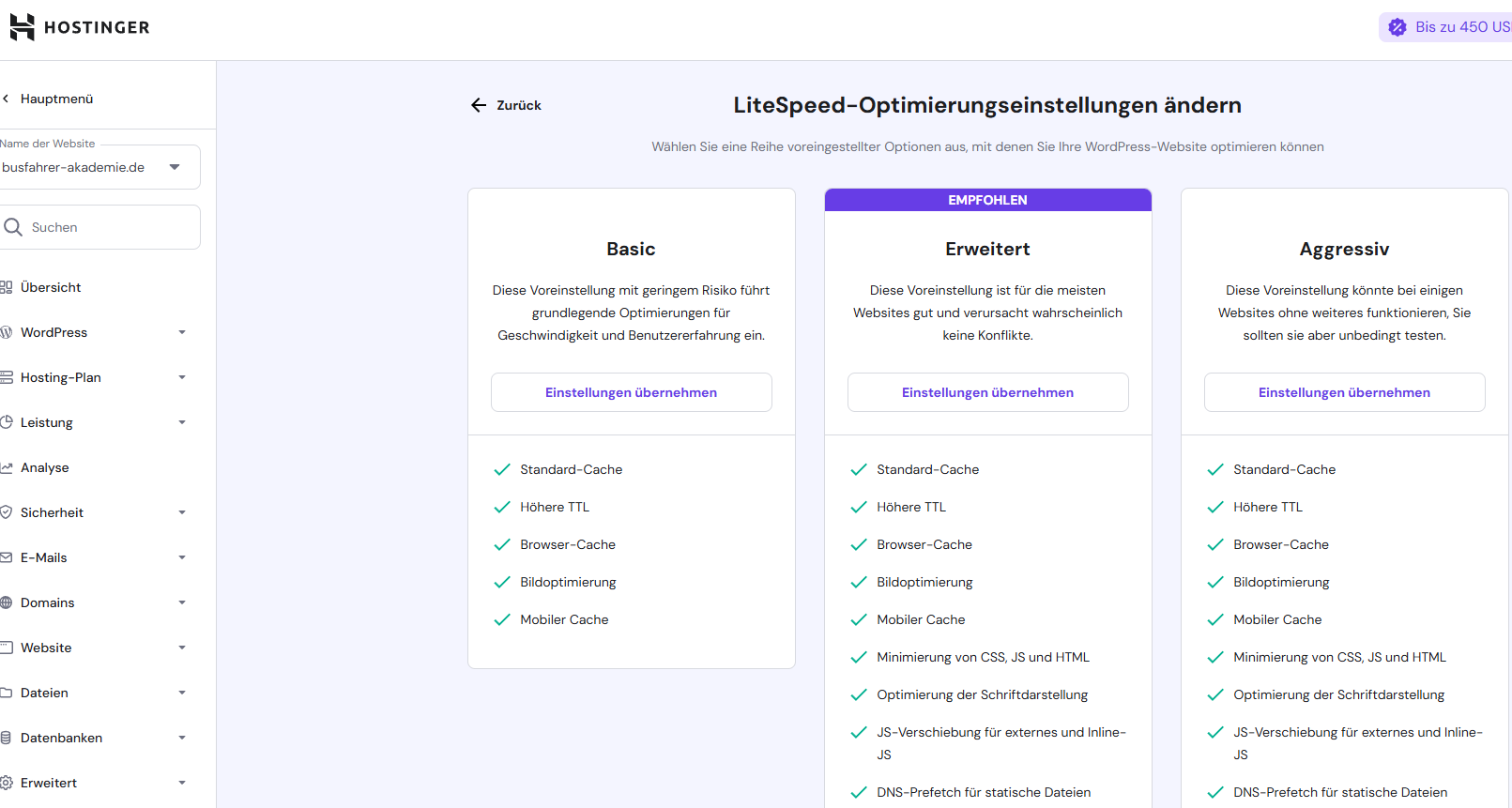This screenshot has width=1512, height=808.
Task: Click the purple discount badge icon
Action: 1397,27
